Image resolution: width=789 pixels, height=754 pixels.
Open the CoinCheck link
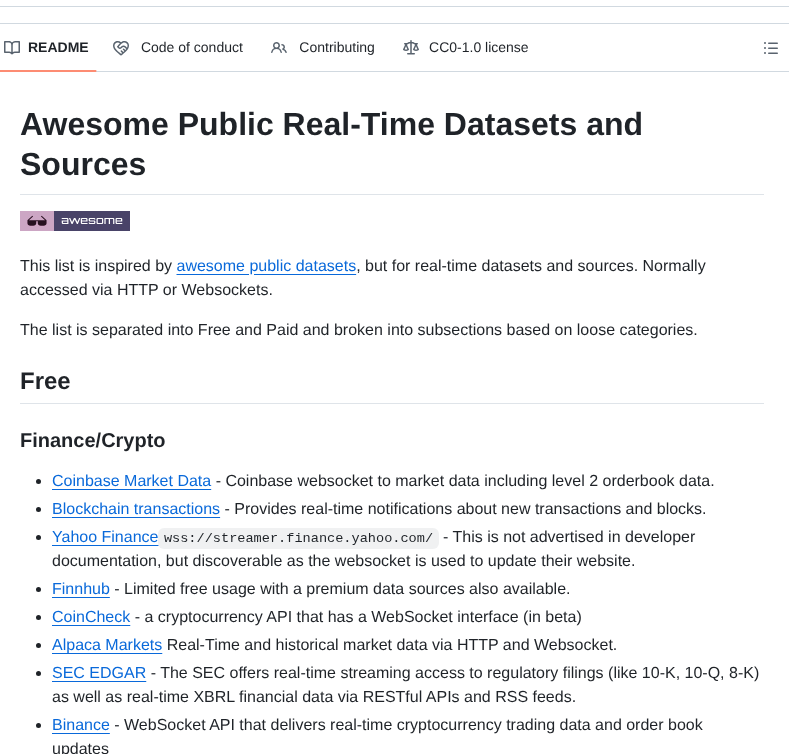point(91,617)
